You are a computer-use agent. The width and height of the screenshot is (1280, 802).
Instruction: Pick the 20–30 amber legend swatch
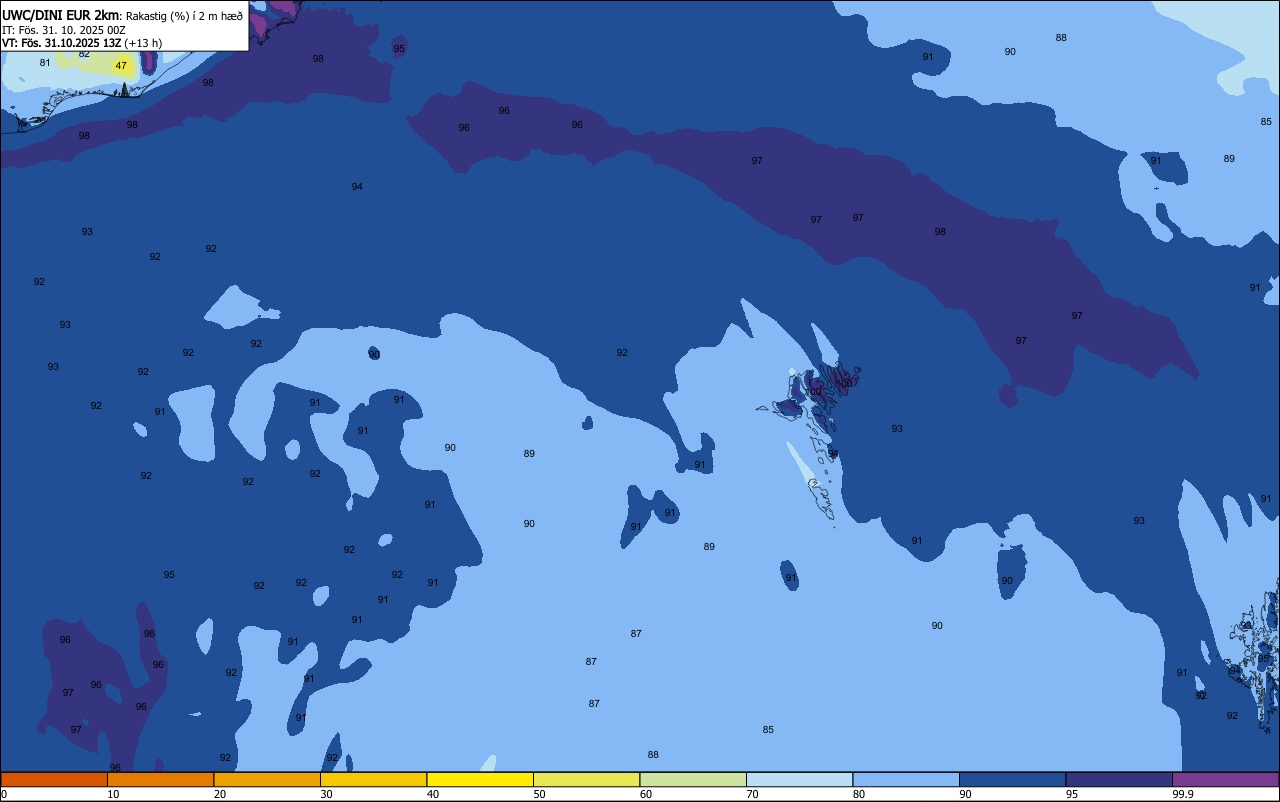(267, 779)
